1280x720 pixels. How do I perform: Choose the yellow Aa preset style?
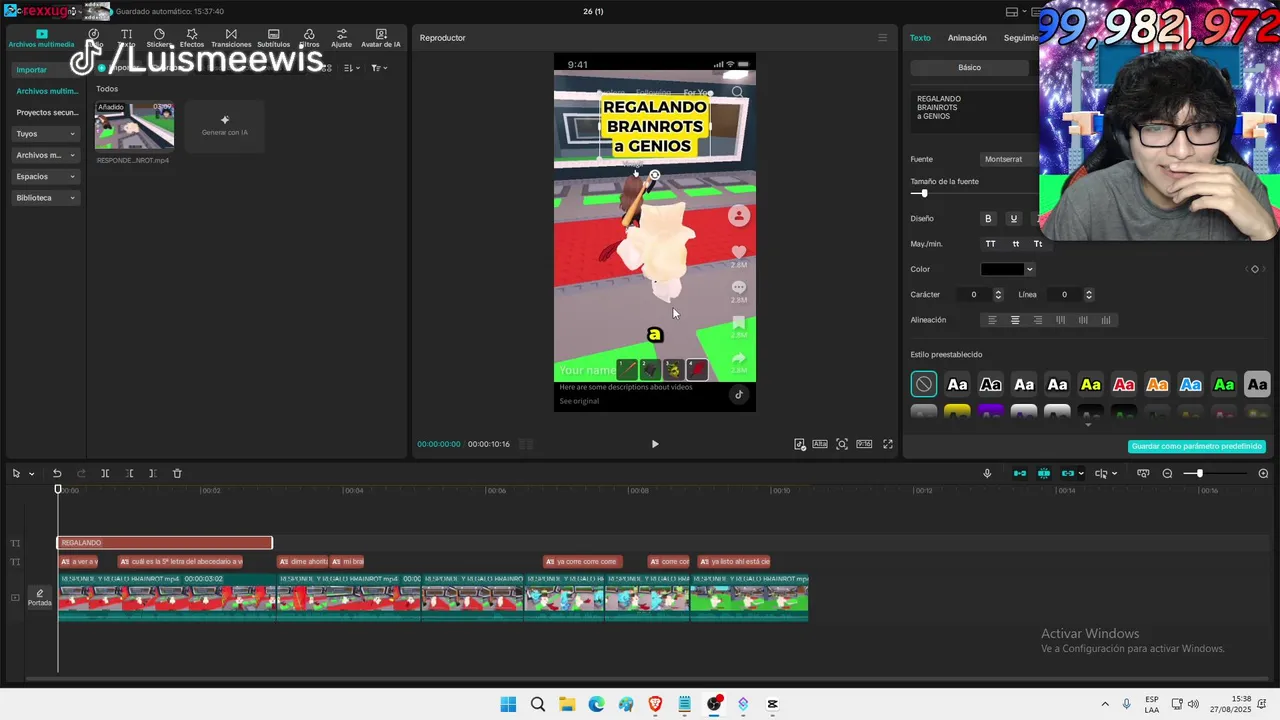[1091, 384]
